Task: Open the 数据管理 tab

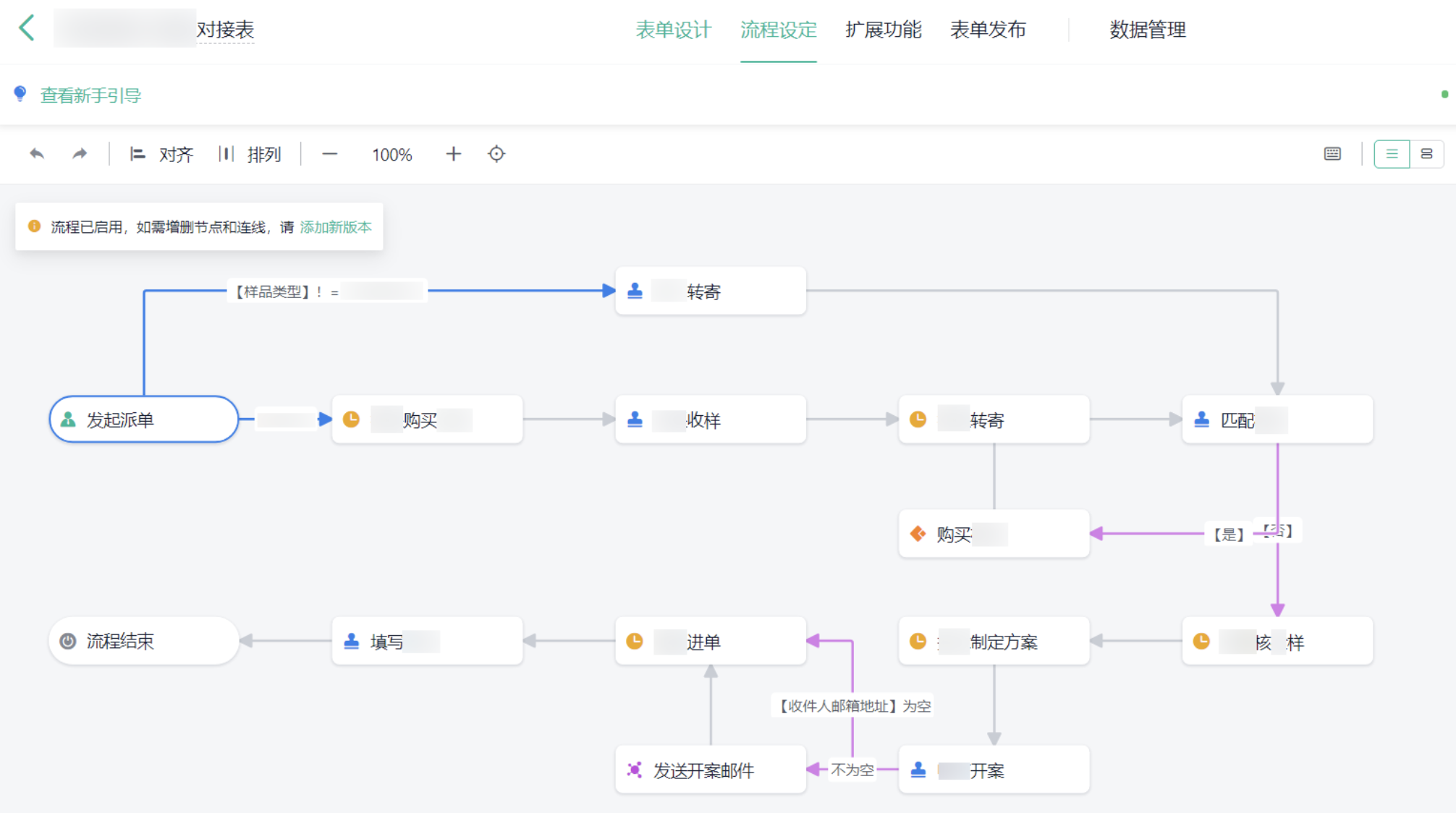Action: pyautogui.click(x=1148, y=30)
